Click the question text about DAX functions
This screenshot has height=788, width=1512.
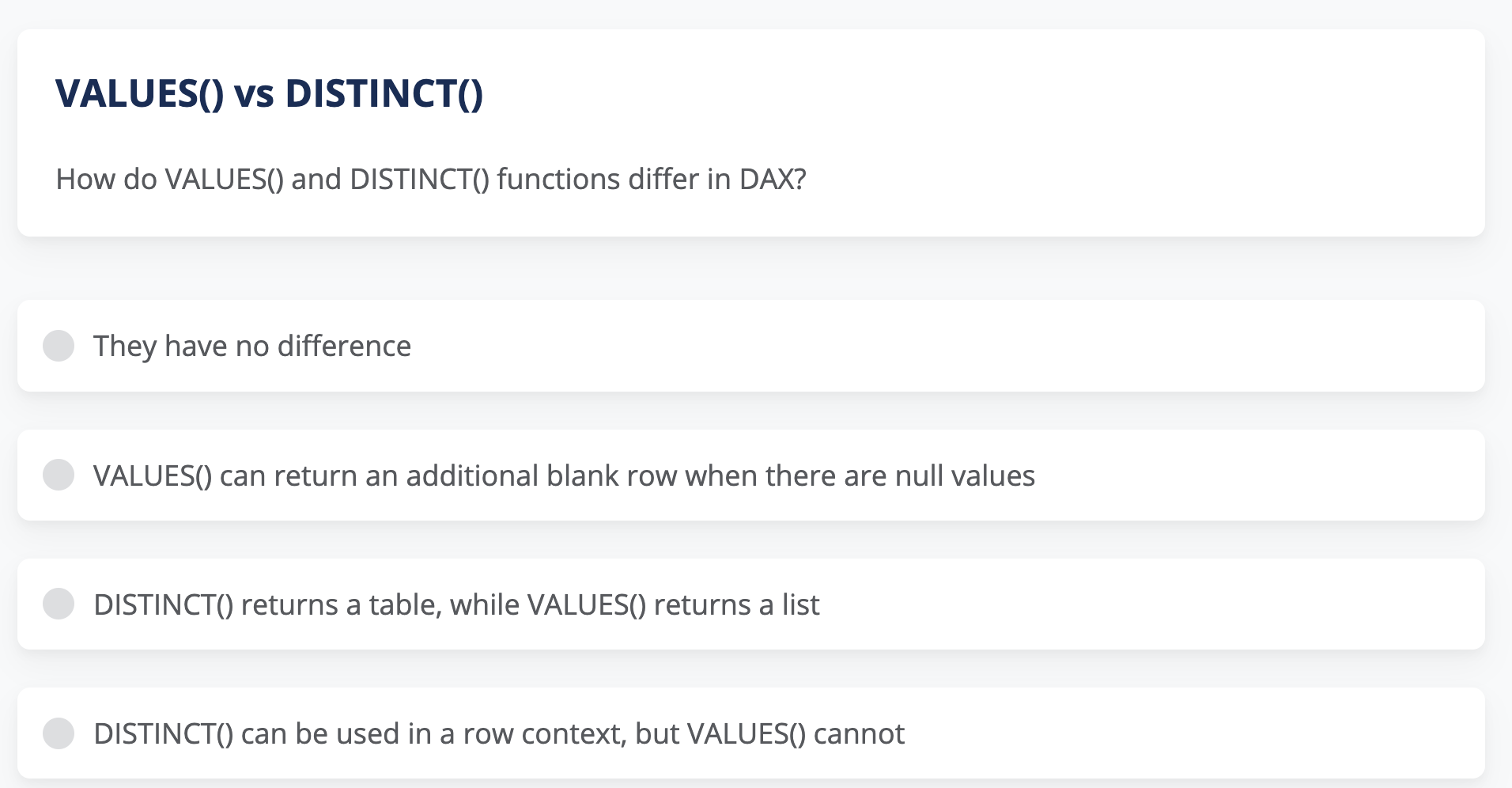pyautogui.click(x=432, y=179)
